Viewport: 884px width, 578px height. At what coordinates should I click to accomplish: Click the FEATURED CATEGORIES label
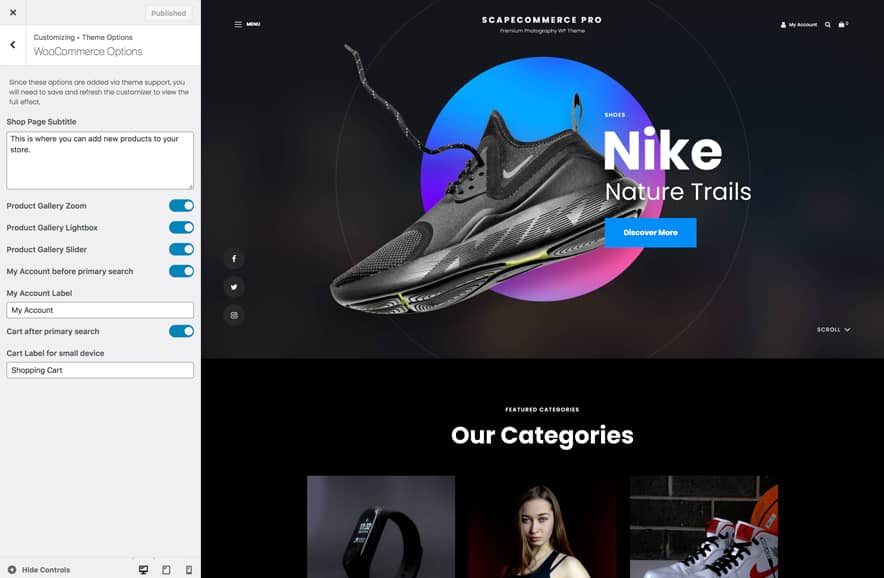click(542, 409)
